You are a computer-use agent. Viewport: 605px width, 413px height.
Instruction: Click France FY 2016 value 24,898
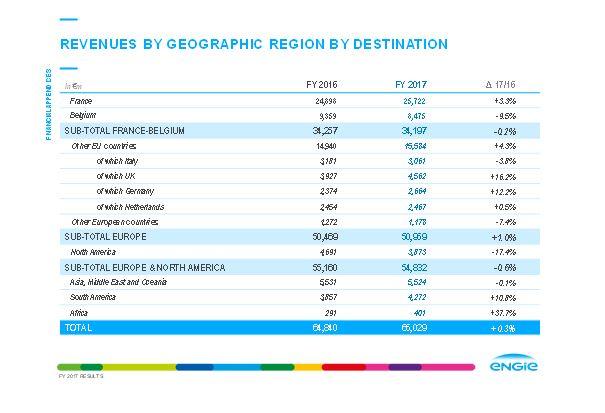coord(326,101)
